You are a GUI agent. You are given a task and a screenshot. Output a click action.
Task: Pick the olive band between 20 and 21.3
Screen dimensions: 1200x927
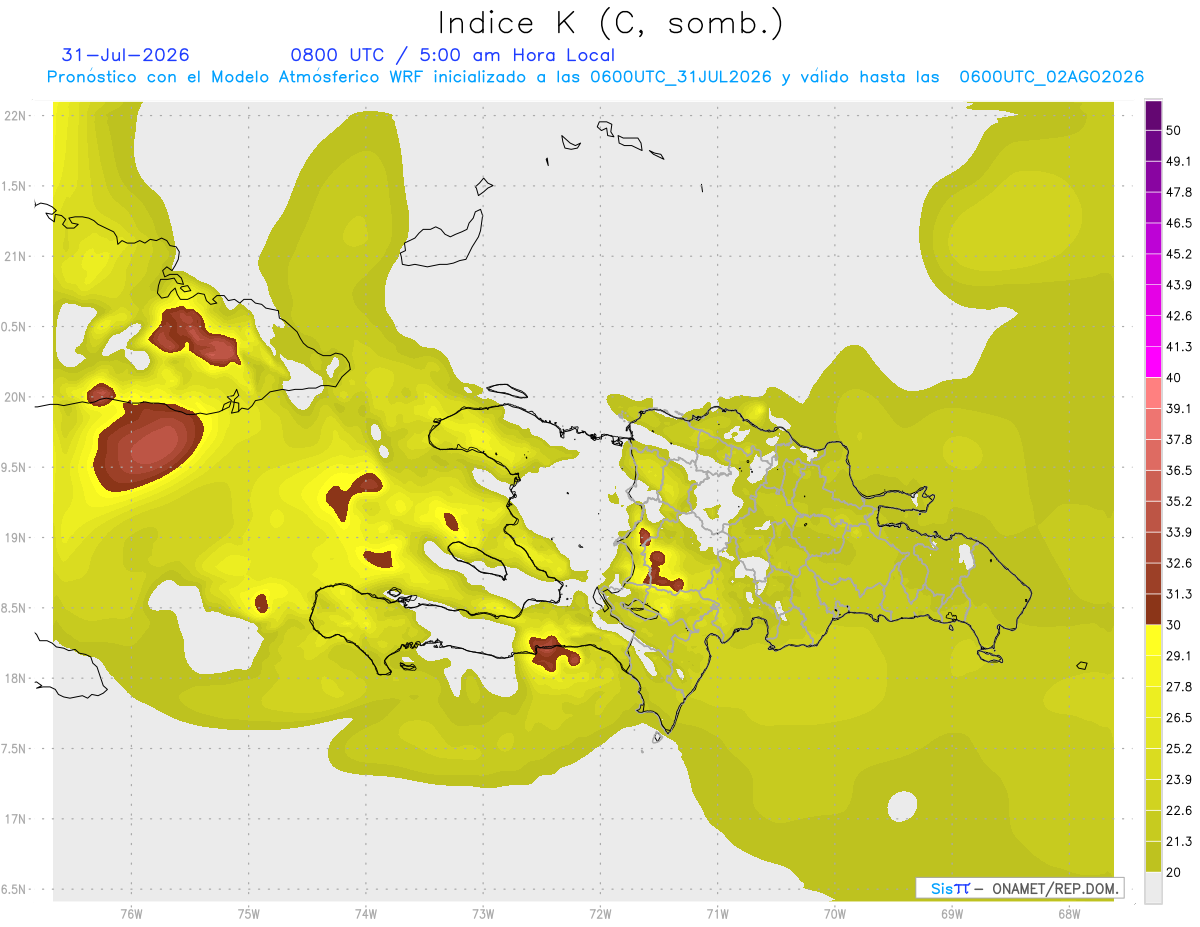tap(1153, 856)
